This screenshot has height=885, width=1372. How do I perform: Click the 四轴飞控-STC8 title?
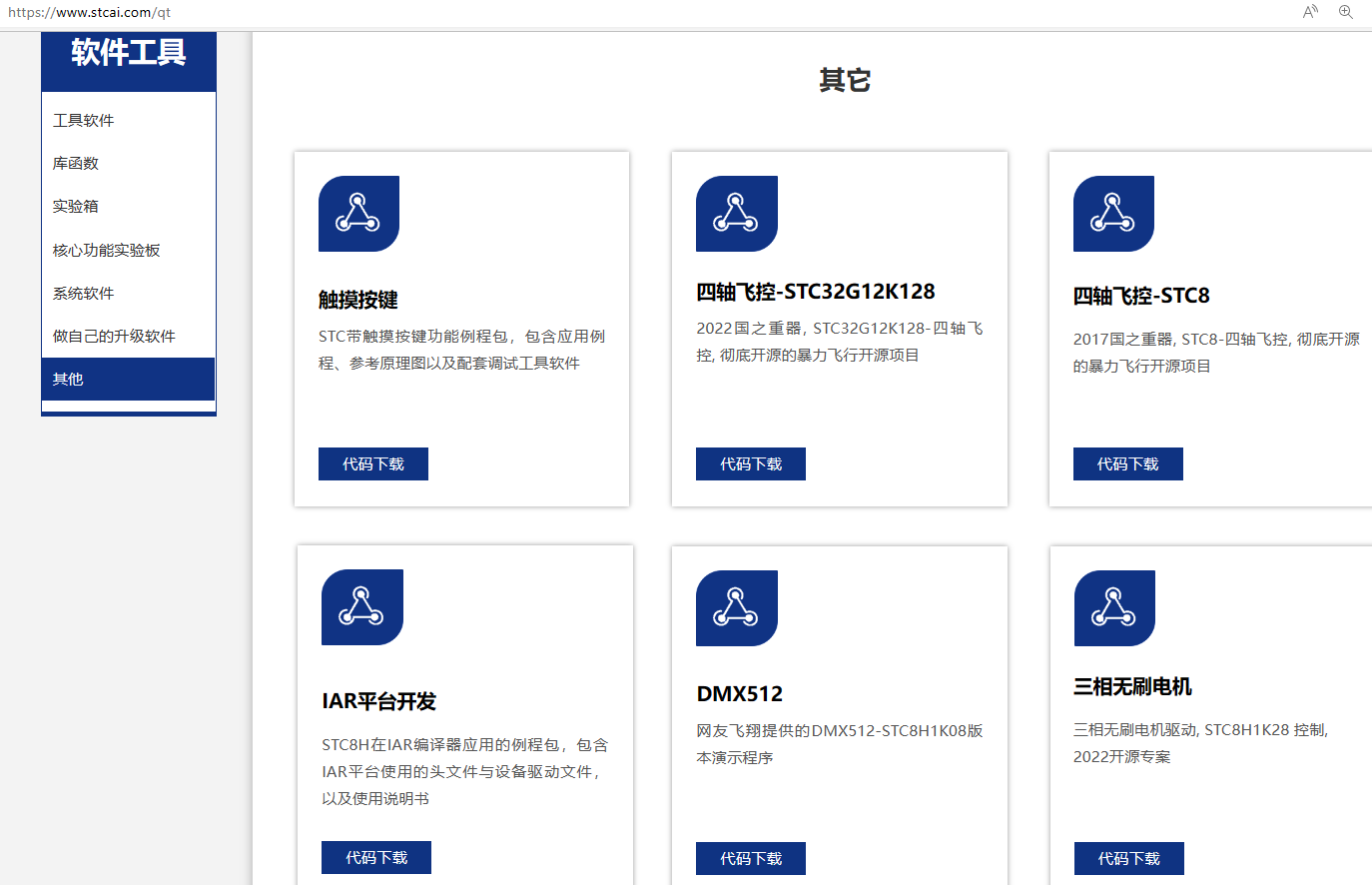tap(1141, 296)
